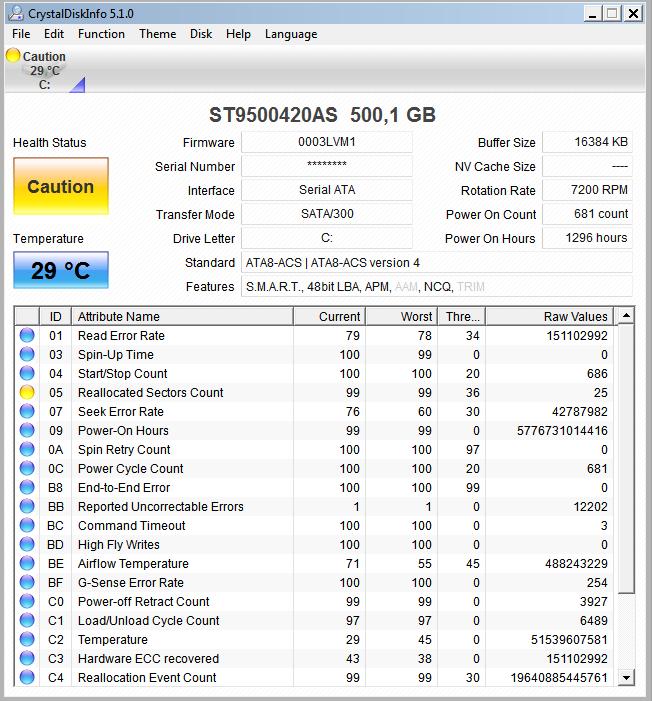Viewport: 652px width, 701px height.
Task: Click the 29 °C temperature button
Action: [x=61, y=270]
